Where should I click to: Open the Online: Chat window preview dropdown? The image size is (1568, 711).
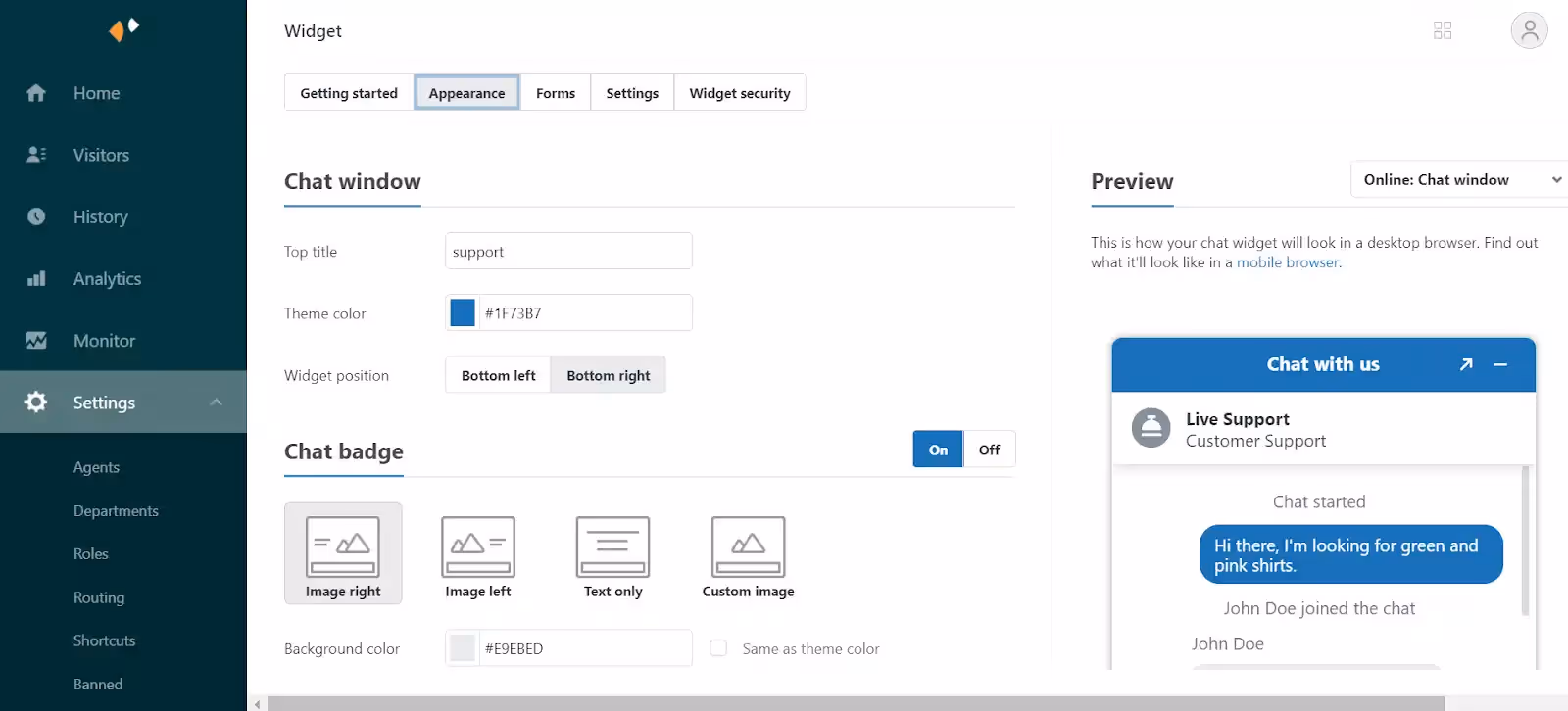[1459, 180]
